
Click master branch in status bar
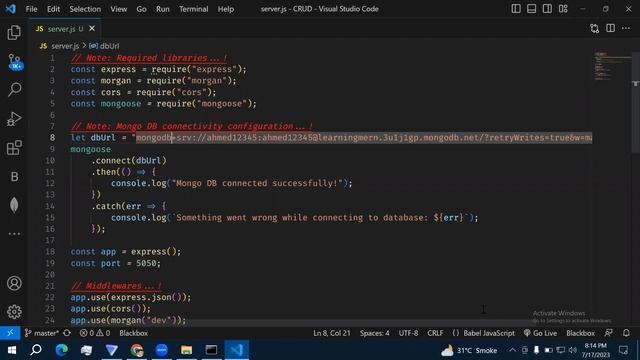click(x=42, y=333)
